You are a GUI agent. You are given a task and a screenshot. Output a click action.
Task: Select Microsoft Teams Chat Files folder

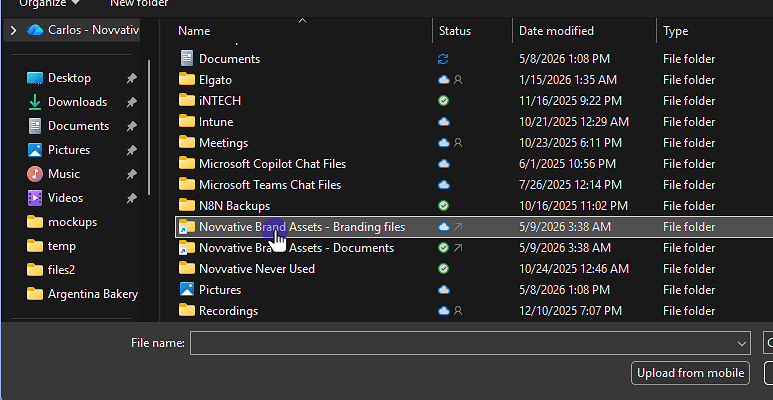tap(474, 185)
